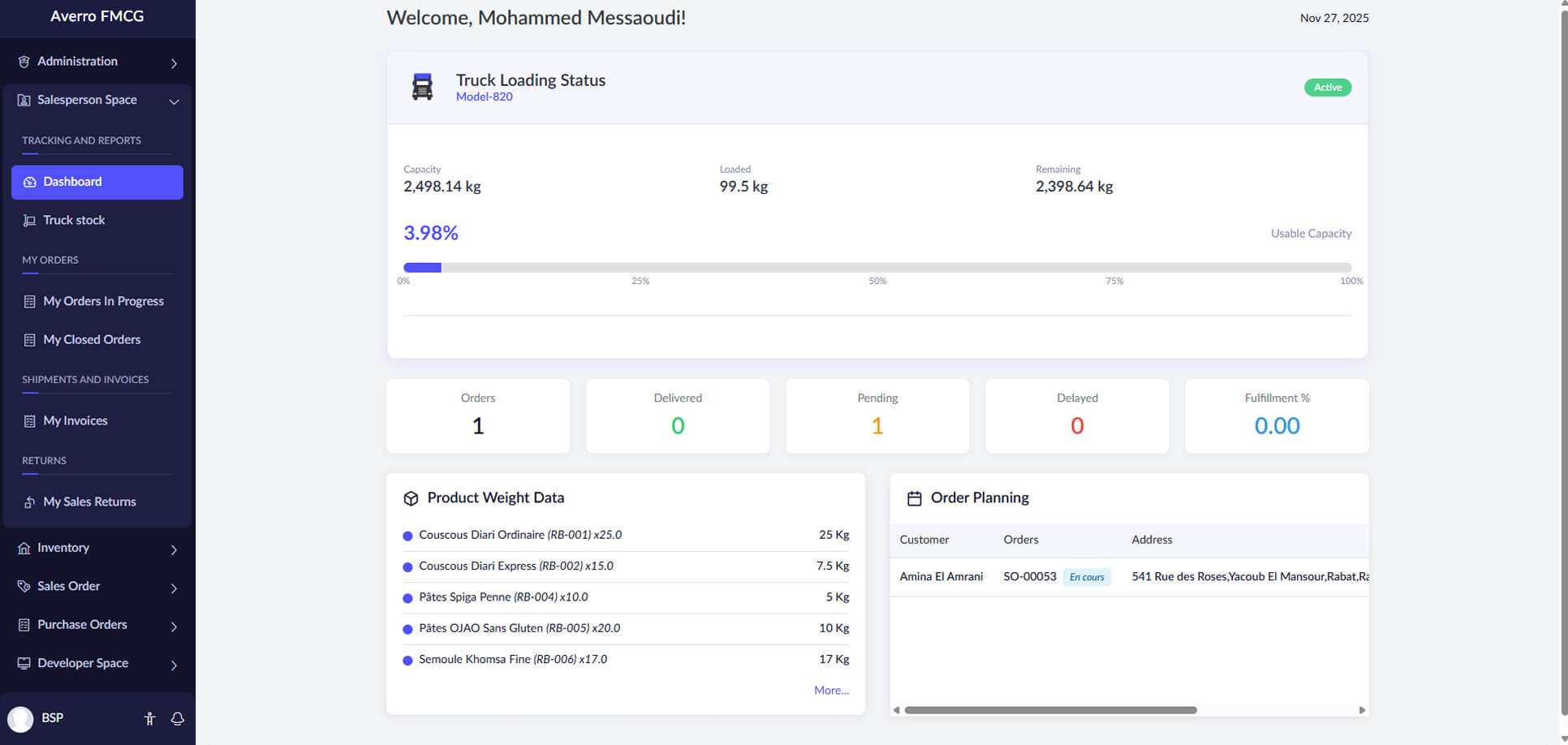Click the My Closed Orders document icon
Viewport: 1568px width, 745px height.
[28, 339]
